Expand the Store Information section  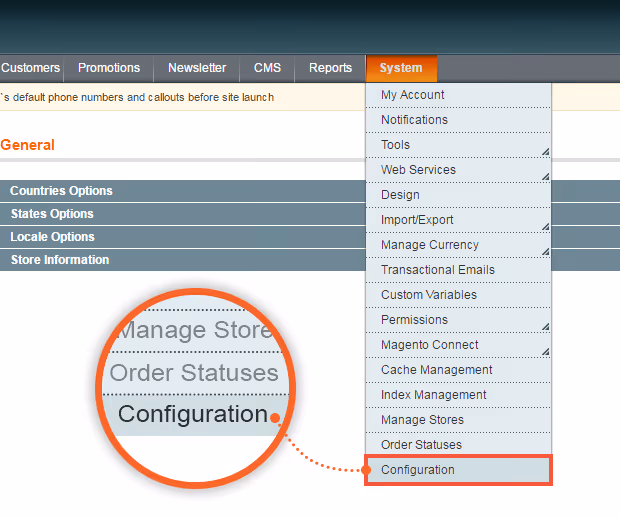[x=183, y=260]
